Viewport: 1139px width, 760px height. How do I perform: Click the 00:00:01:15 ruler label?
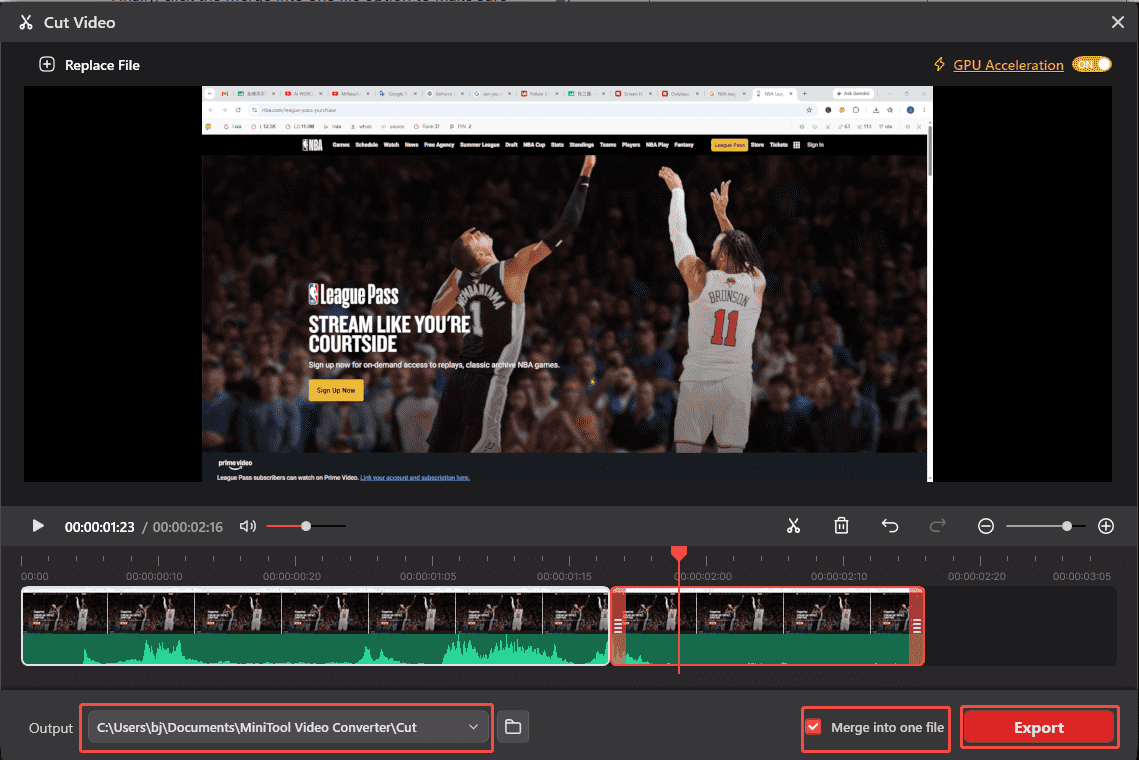[564, 576]
